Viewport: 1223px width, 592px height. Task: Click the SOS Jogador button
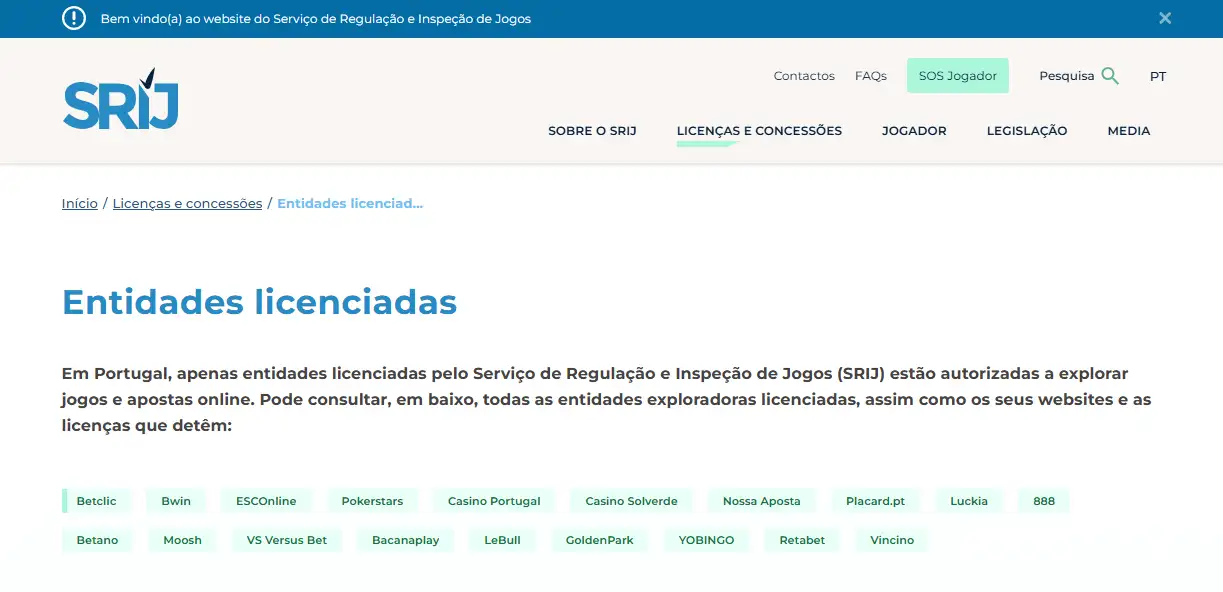pos(958,76)
